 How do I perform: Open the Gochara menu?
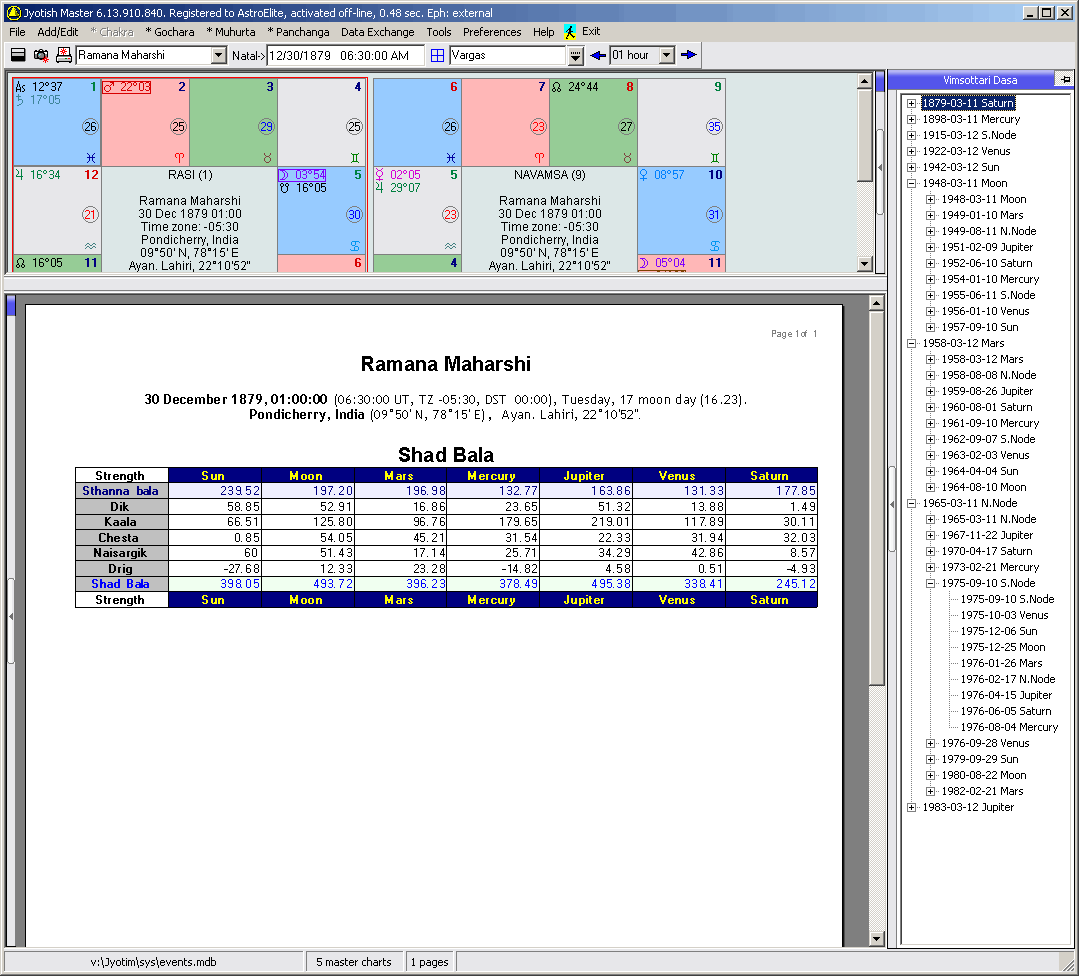(170, 32)
